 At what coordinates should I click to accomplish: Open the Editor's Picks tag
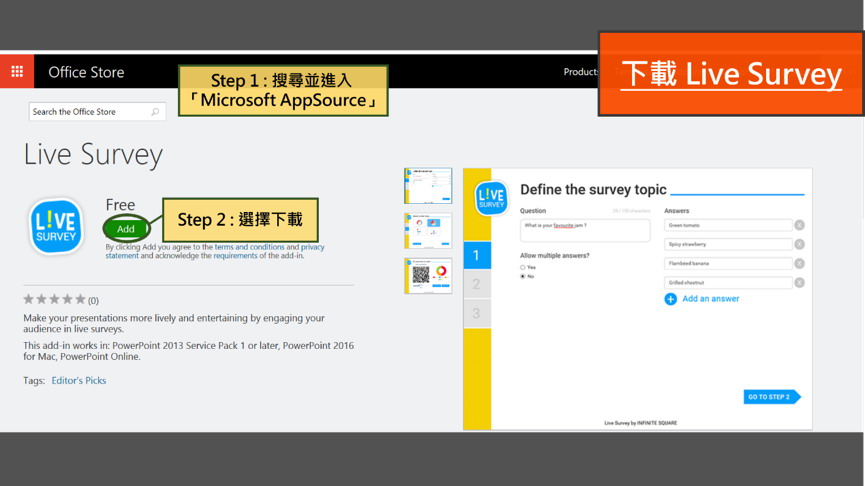[x=79, y=381]
